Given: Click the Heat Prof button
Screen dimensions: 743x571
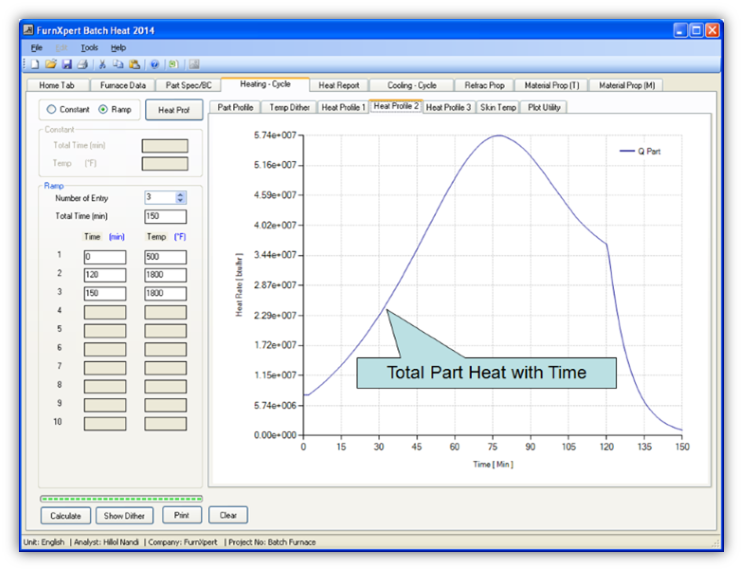Looking at the screenshot, I should 174,110.
